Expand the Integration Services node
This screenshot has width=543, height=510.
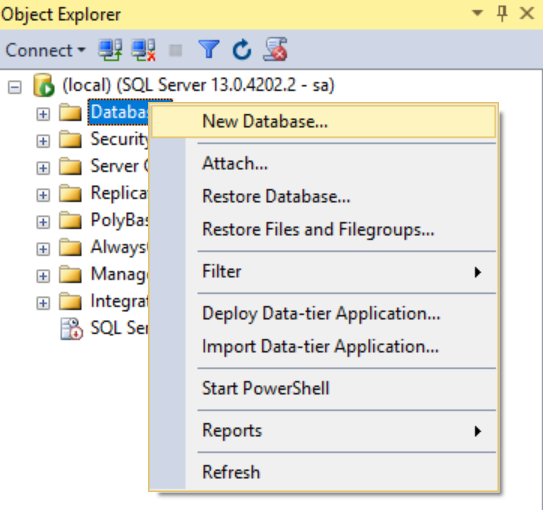pos(43,303)
